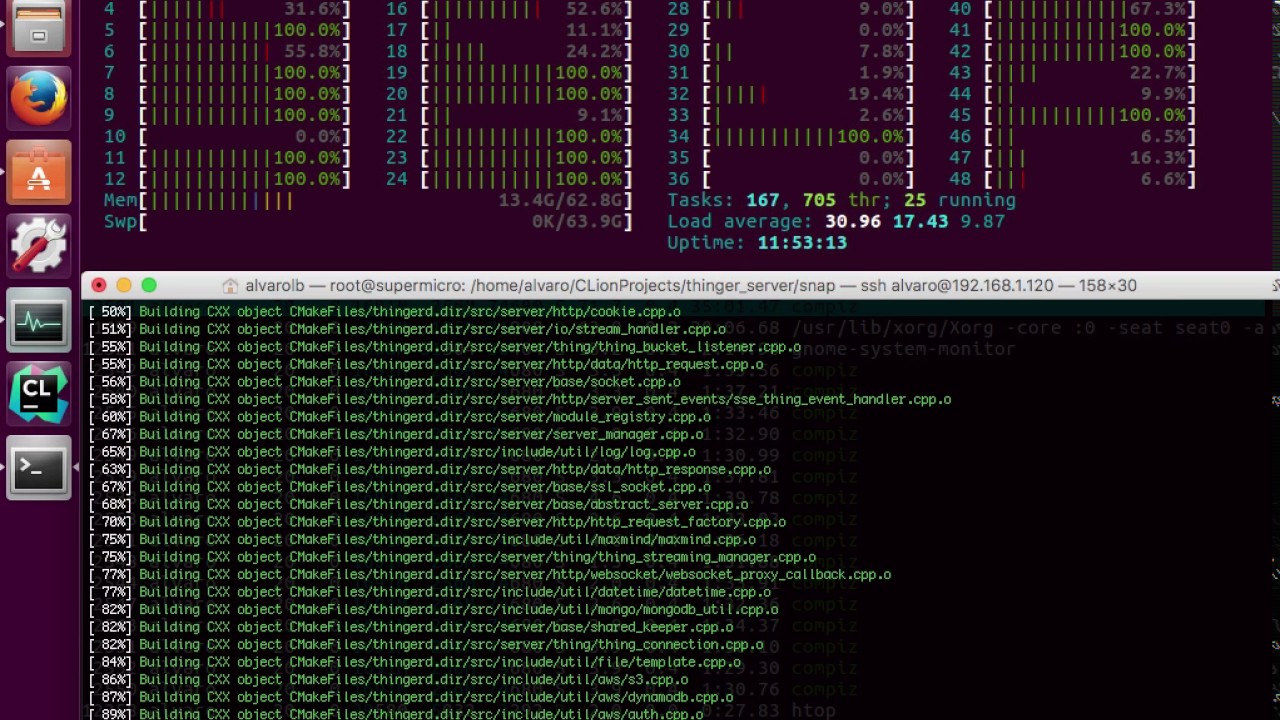1280x720 pixels.
Task: Click build line for aws/dynamodb.cpp.o
Action: click(x=411, y=697)
